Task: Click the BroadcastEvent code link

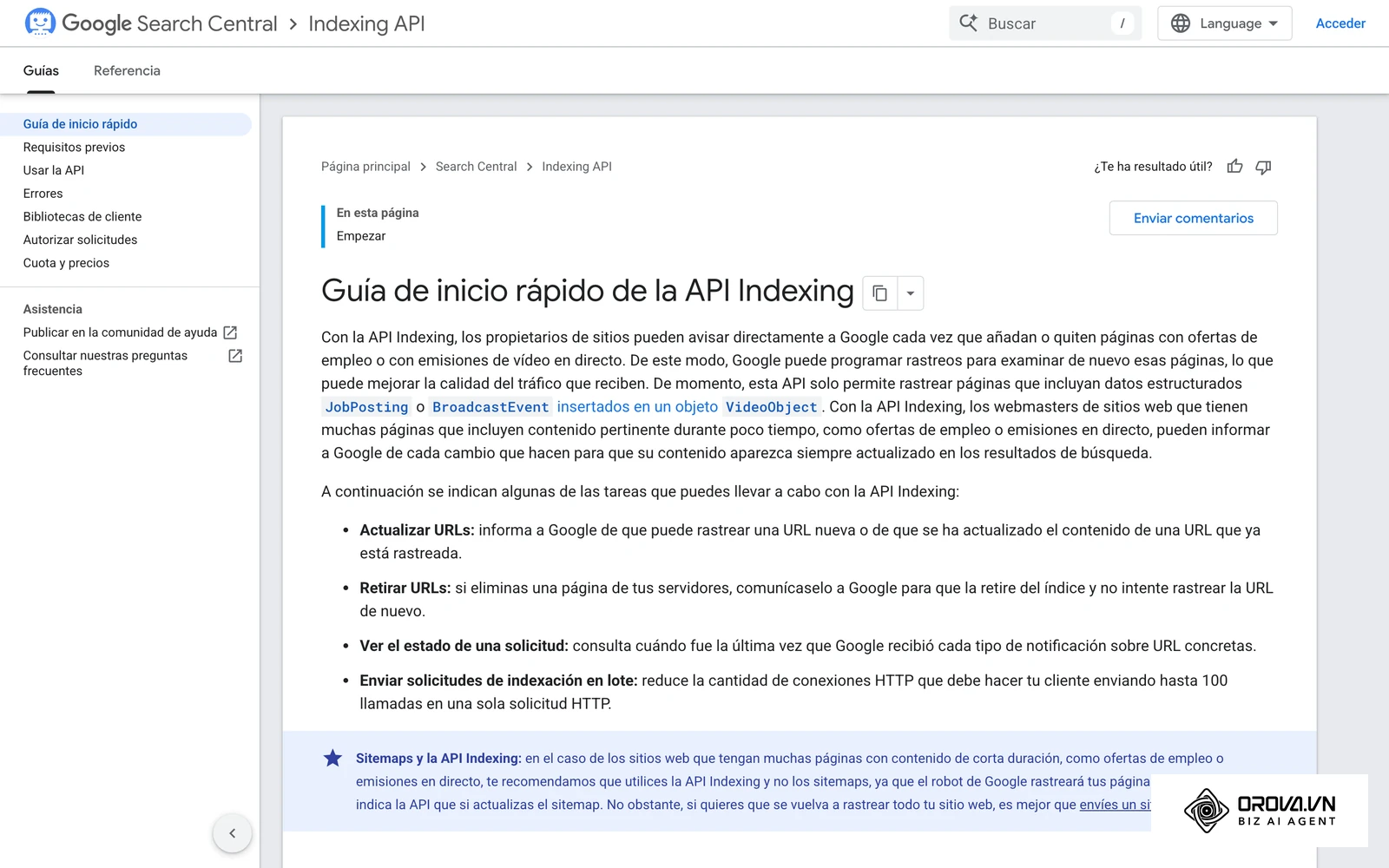Action: pyautogui.click(x=490, y=407)
